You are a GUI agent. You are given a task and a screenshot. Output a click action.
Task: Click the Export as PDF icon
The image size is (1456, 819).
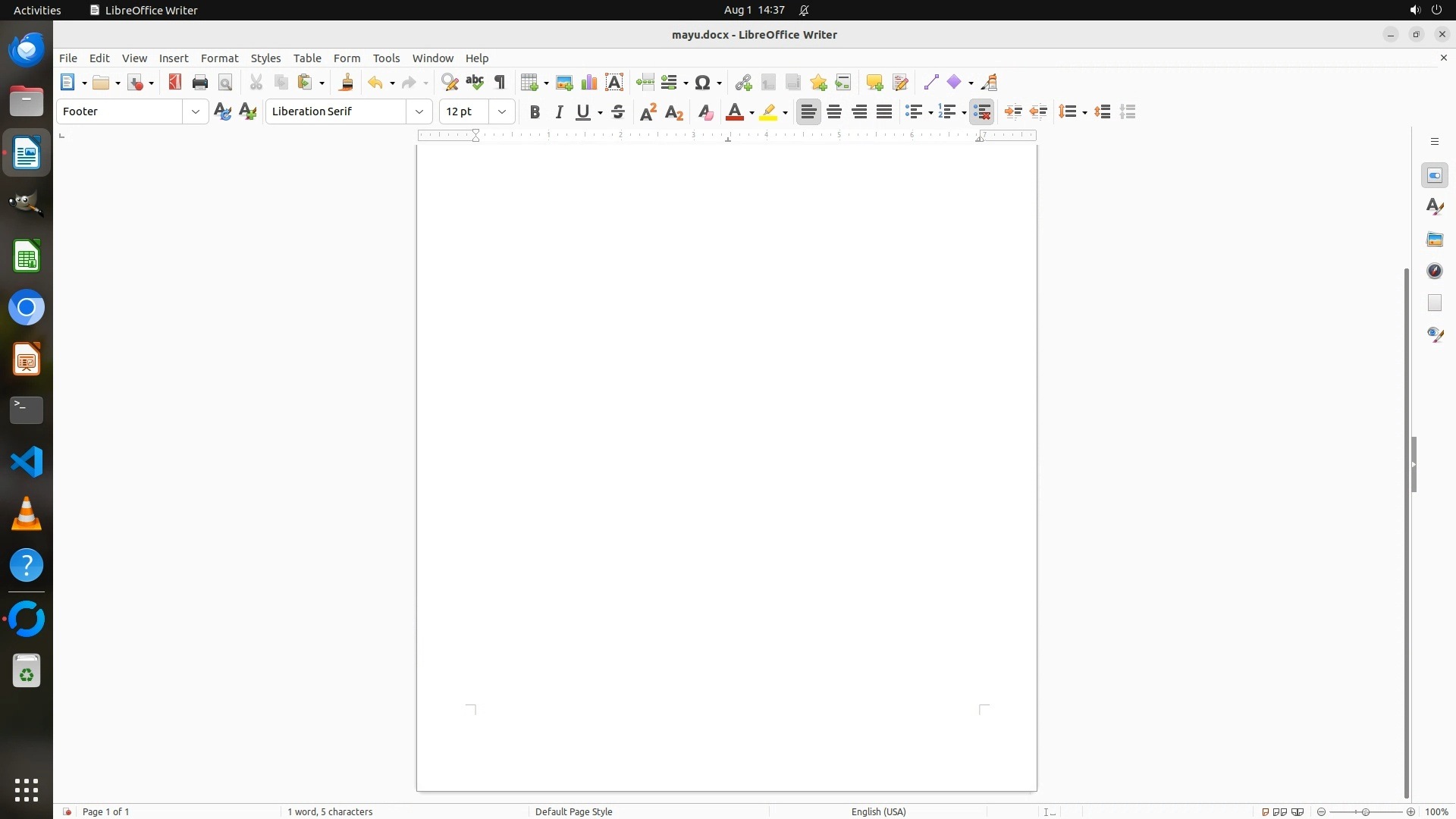point(175,83)
